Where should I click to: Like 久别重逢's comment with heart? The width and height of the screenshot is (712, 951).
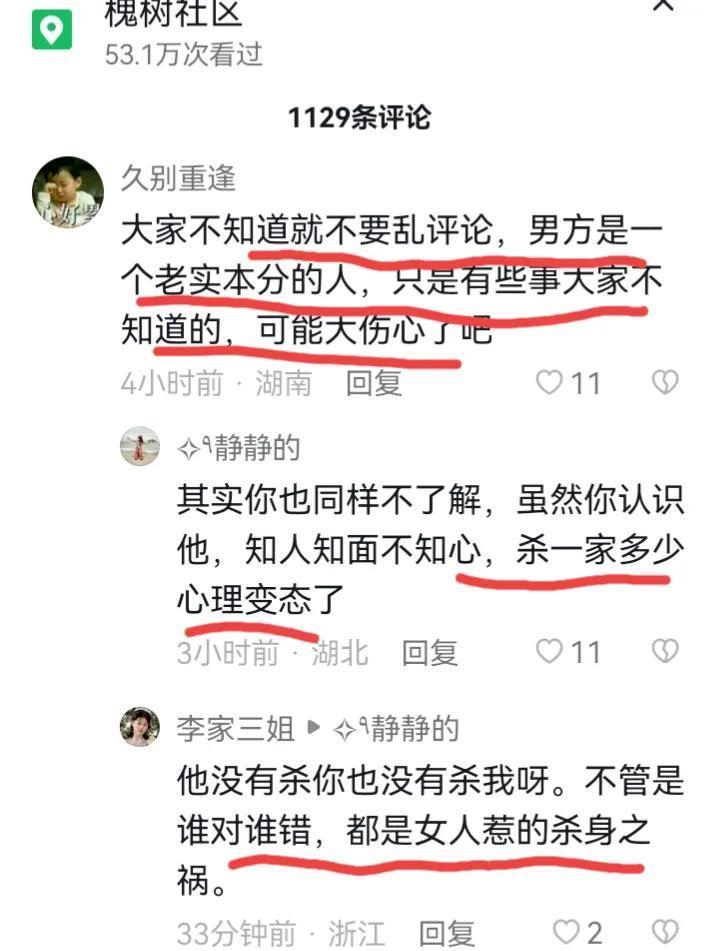[549, 383]
